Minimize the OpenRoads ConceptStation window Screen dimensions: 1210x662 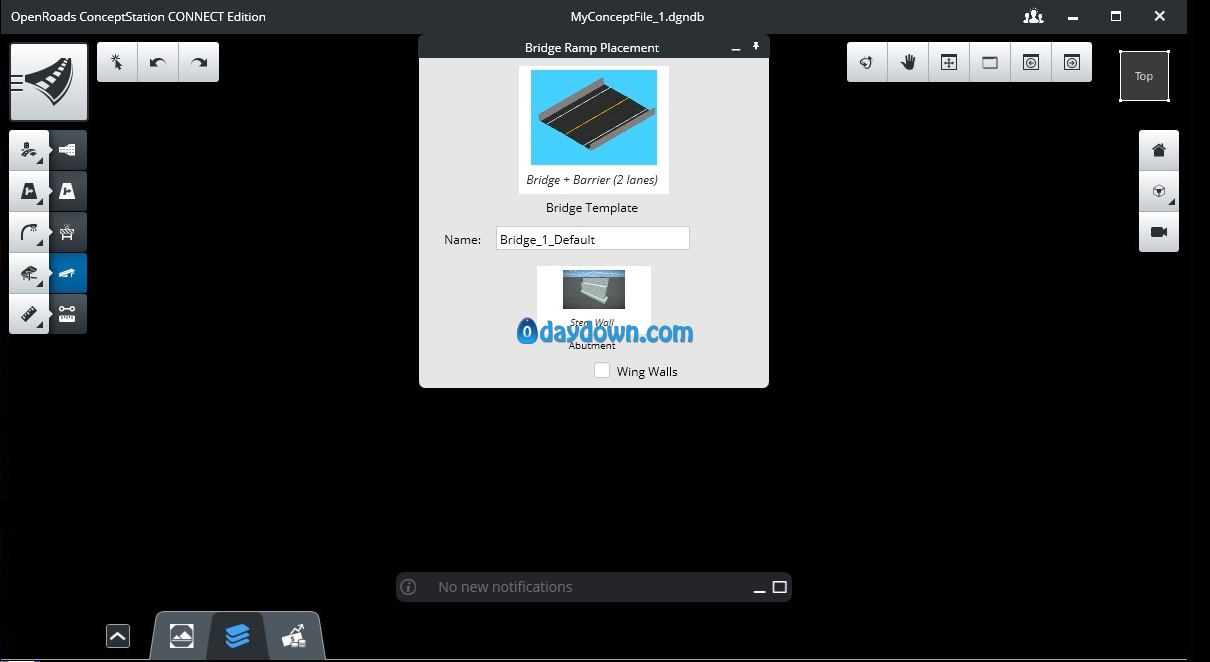1074,17
